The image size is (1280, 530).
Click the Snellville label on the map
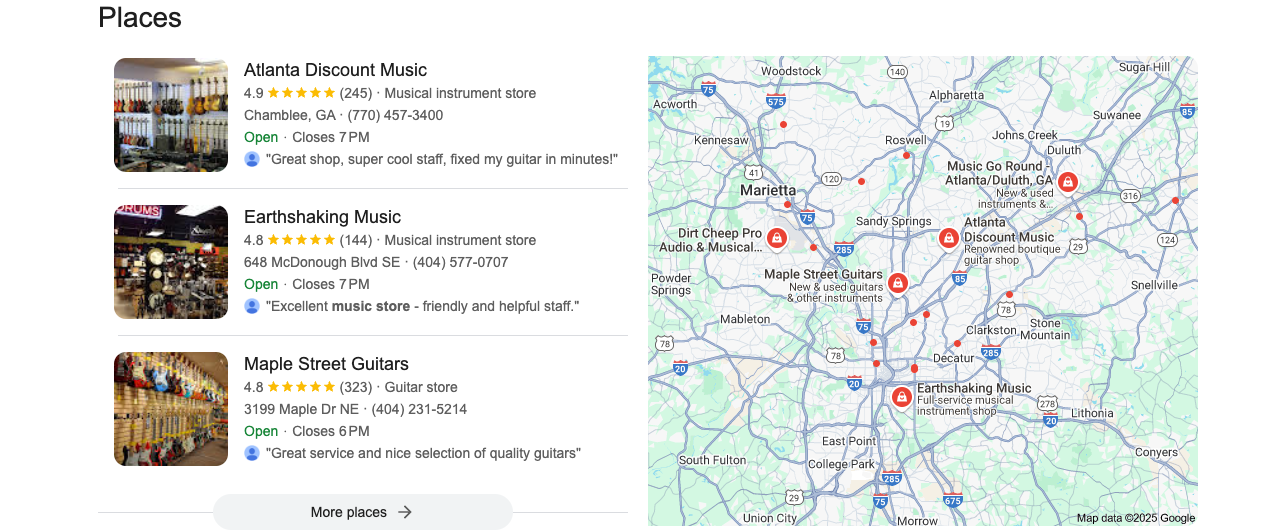click(1154, 285)
